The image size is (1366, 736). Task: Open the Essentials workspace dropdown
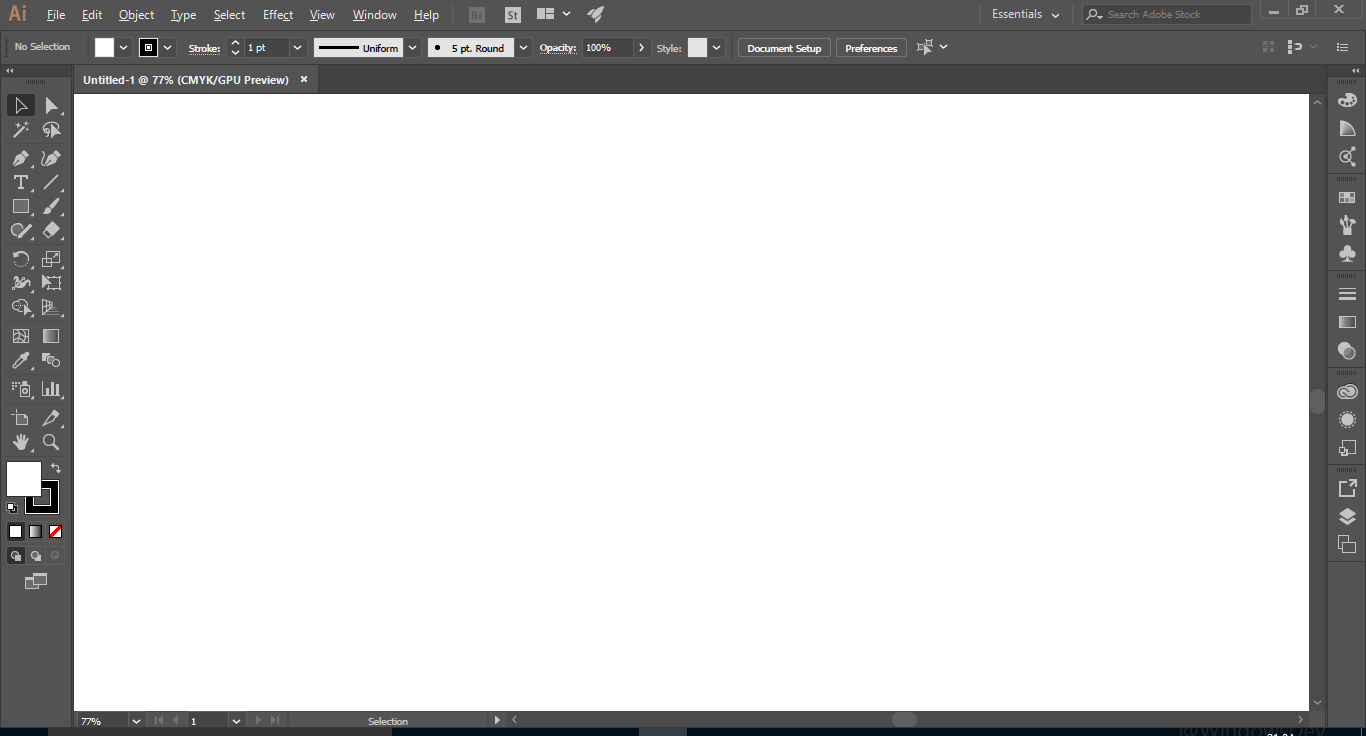coord(1025,15)
